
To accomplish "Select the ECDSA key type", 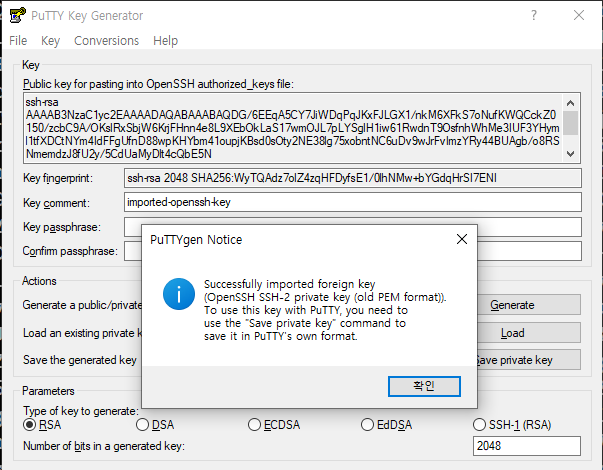I will coord(274,425).
